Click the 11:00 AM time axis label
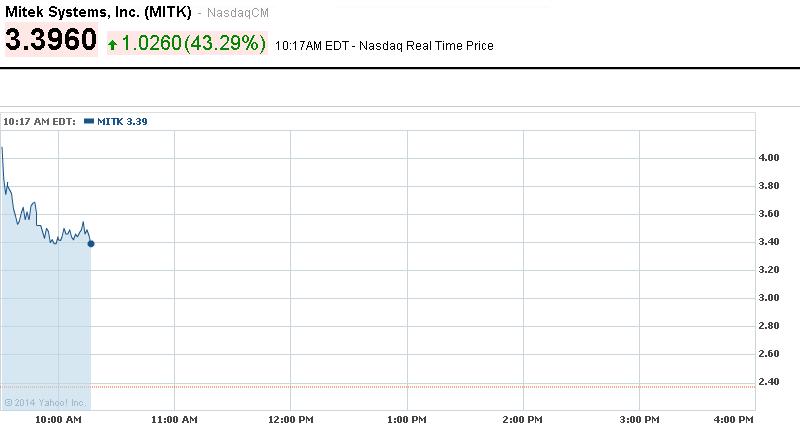The height and width of the screenshot is (427, 800). 175,418
